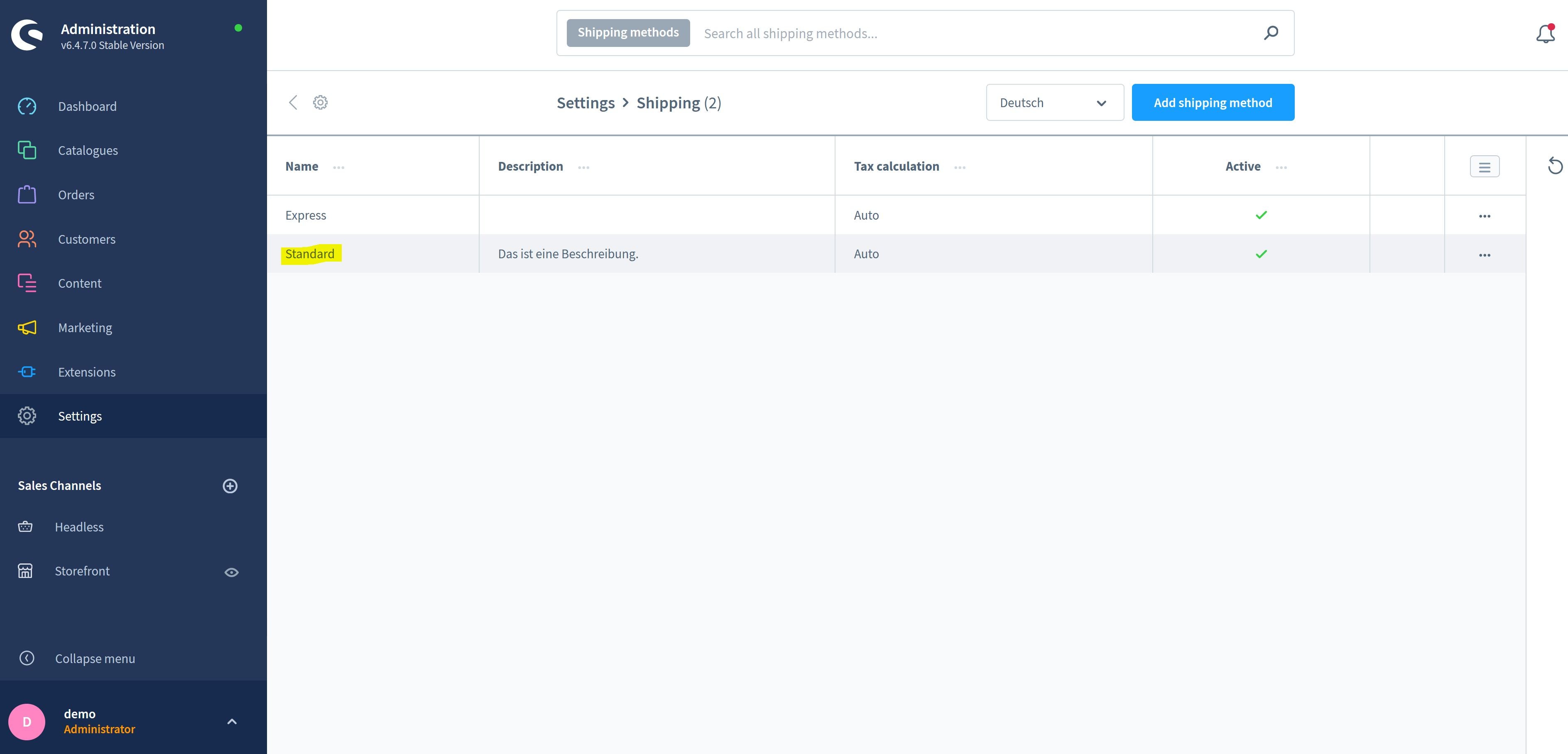
Task: Sort by Name column header
Action: click(302, 166)
